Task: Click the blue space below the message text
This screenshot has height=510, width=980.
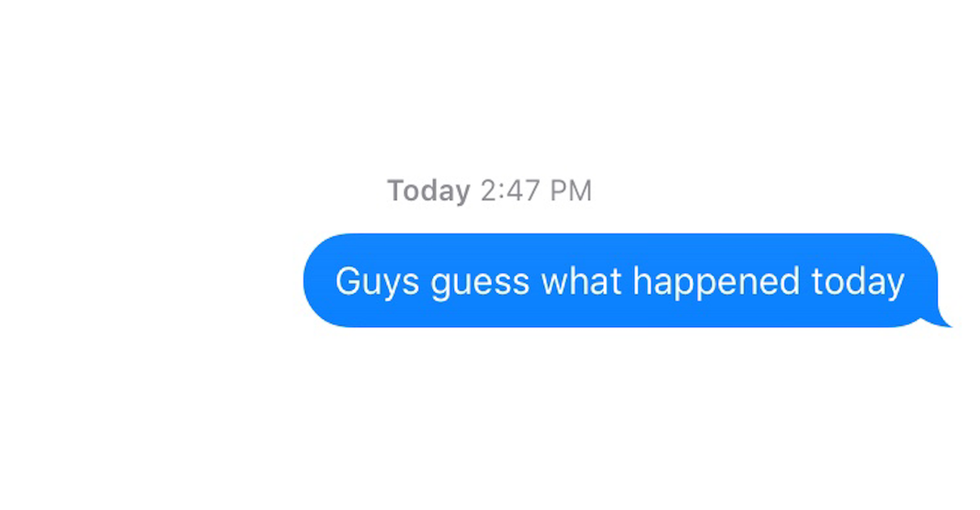Action: tap(620, 315)
